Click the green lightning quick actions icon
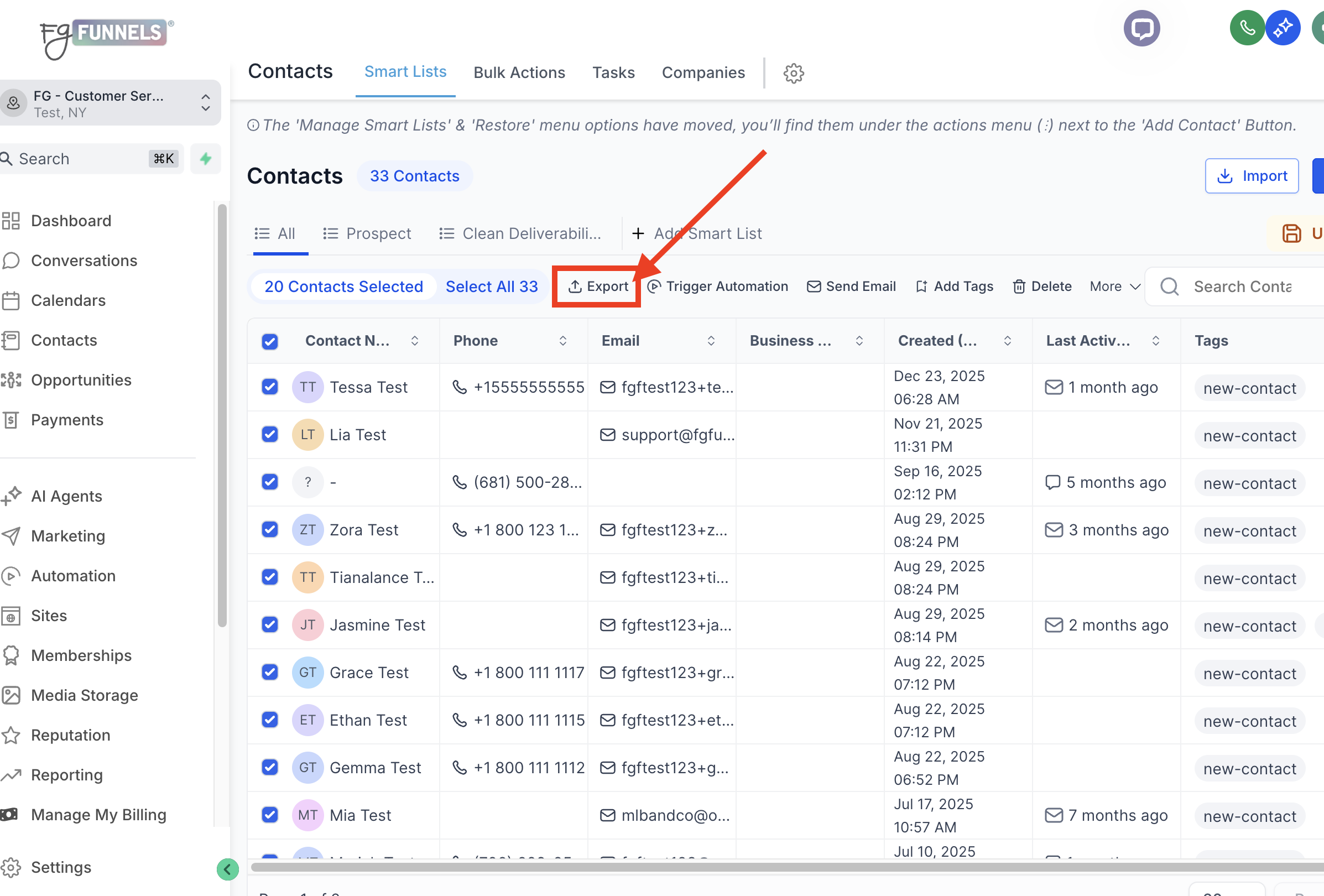 coord(206,159)
